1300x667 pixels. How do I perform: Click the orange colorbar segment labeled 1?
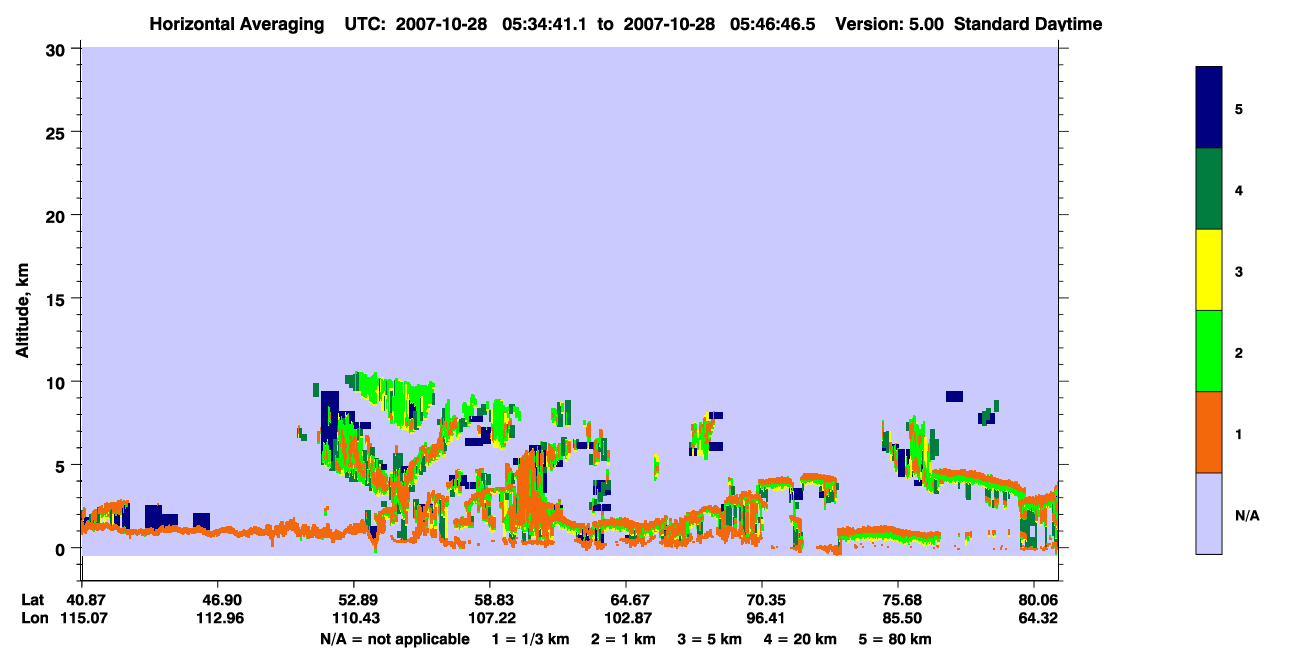(1209, 432)
